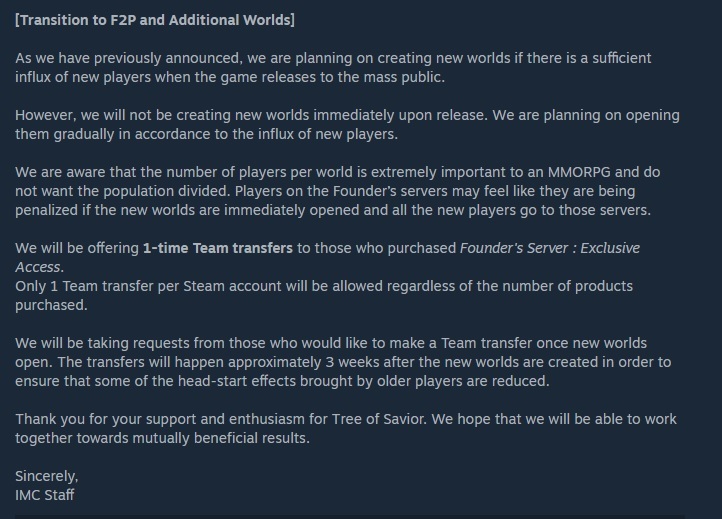Click the "IMC Staff" signature
Viewport: 722px width, 519px height.
[46, 495]
